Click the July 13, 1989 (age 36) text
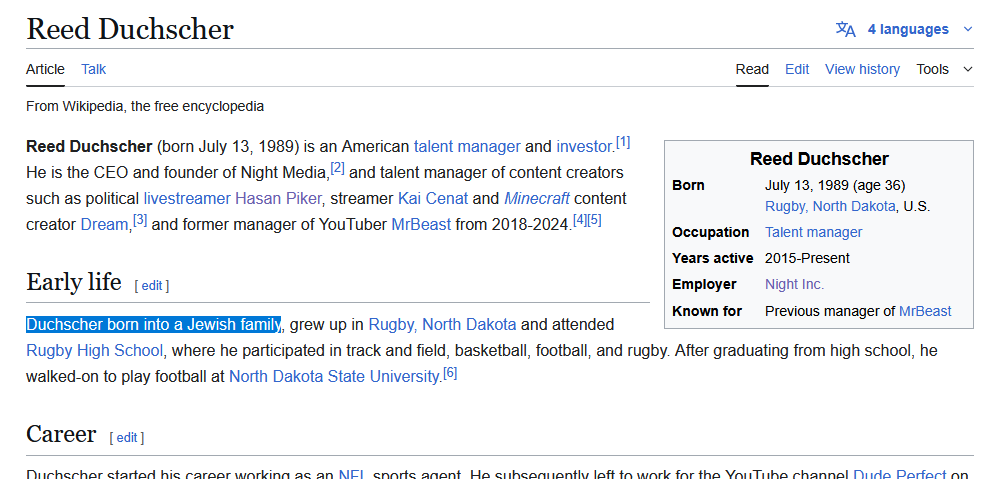 tap(835, 185)
